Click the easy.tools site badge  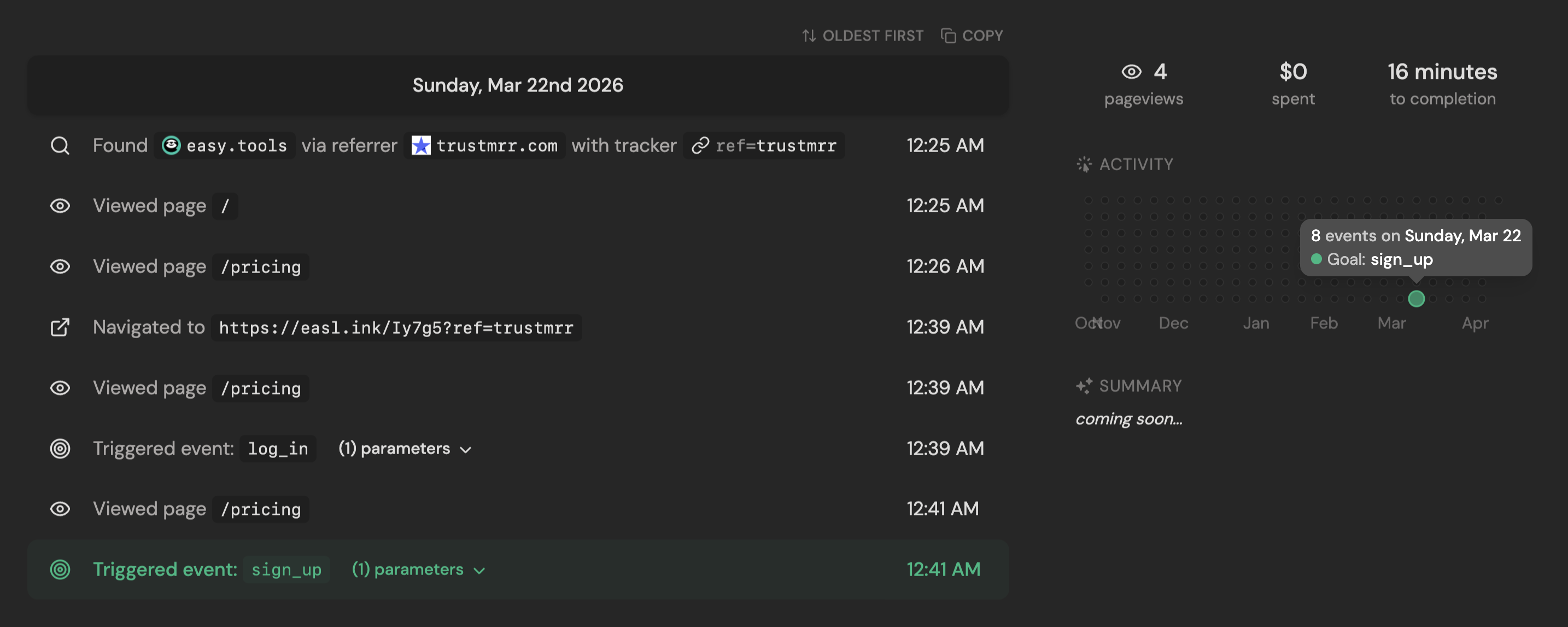click(x=225, y=146)
